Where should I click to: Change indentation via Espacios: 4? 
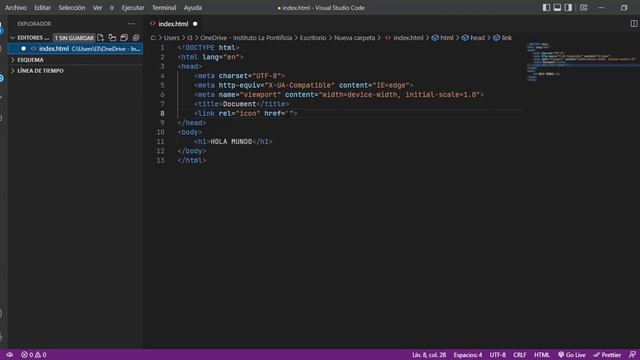point(468,355)
